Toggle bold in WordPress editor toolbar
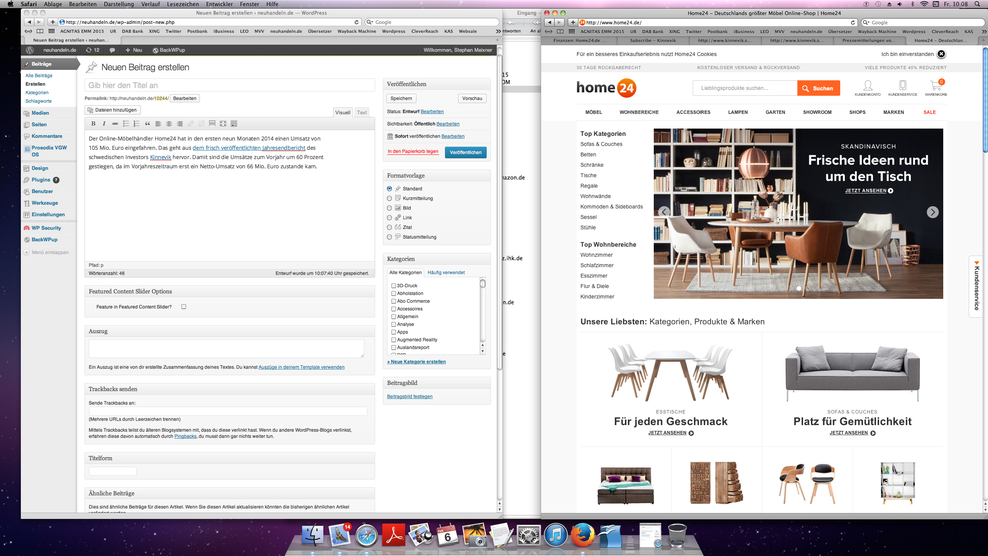The width and height of the screenshot is (988, 556). click(x=93, y=124)
